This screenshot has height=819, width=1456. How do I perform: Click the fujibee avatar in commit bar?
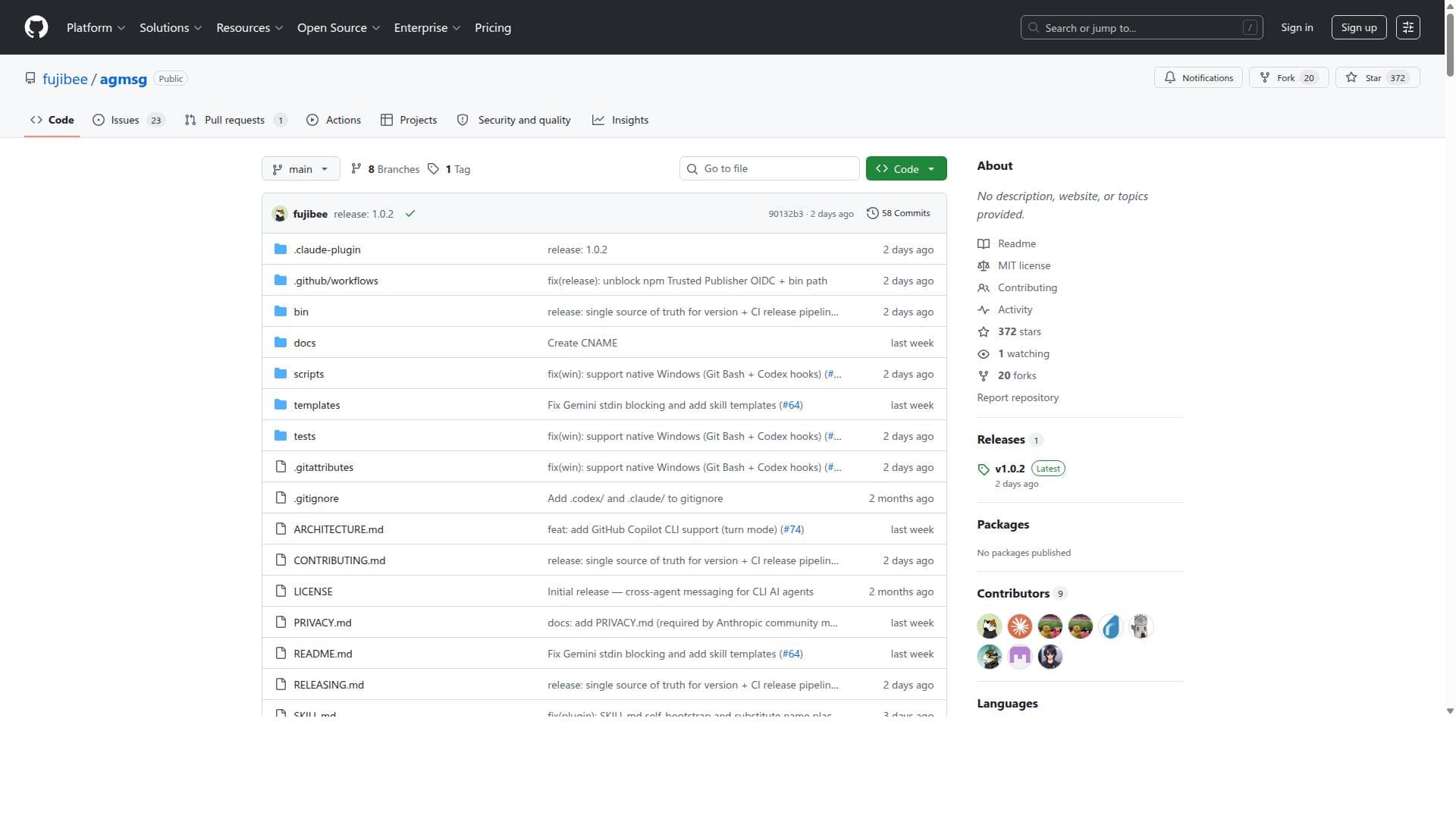(280, 214)
